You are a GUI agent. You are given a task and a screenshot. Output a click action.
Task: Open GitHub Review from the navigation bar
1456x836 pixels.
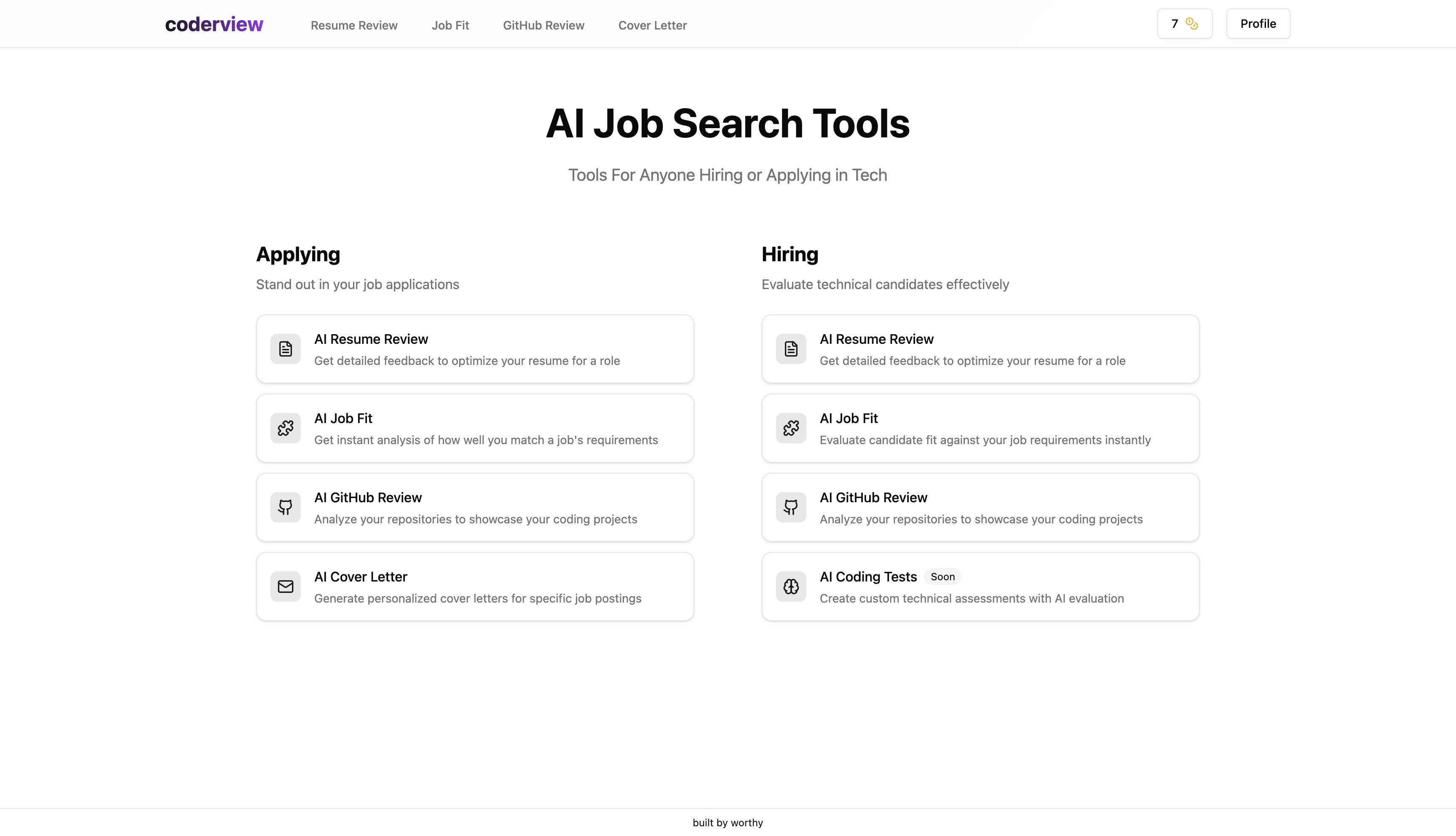(543, 25)
